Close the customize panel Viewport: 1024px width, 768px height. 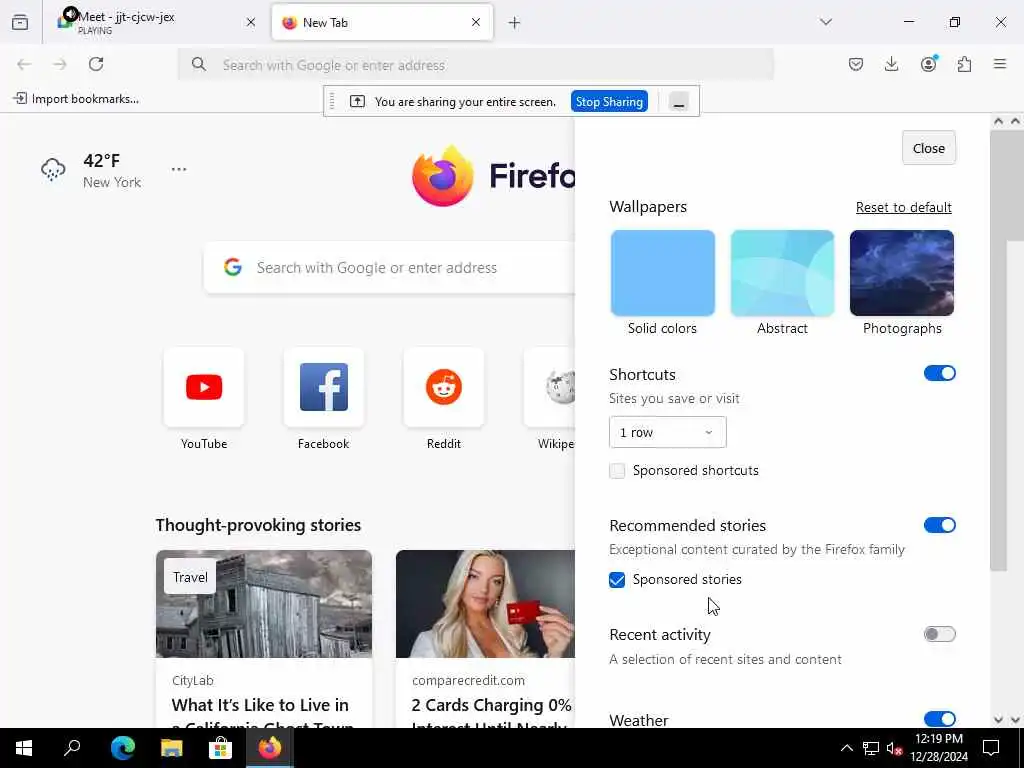pyautogui.click(x=929, y=148)
